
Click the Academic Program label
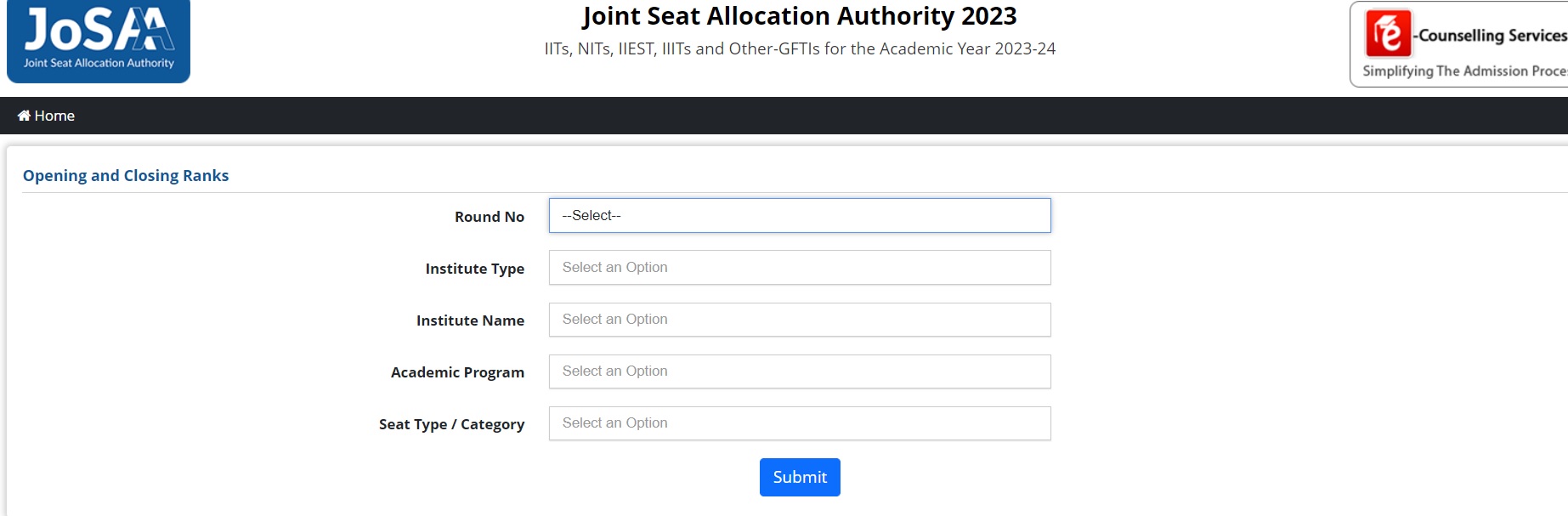pos(457,372)
